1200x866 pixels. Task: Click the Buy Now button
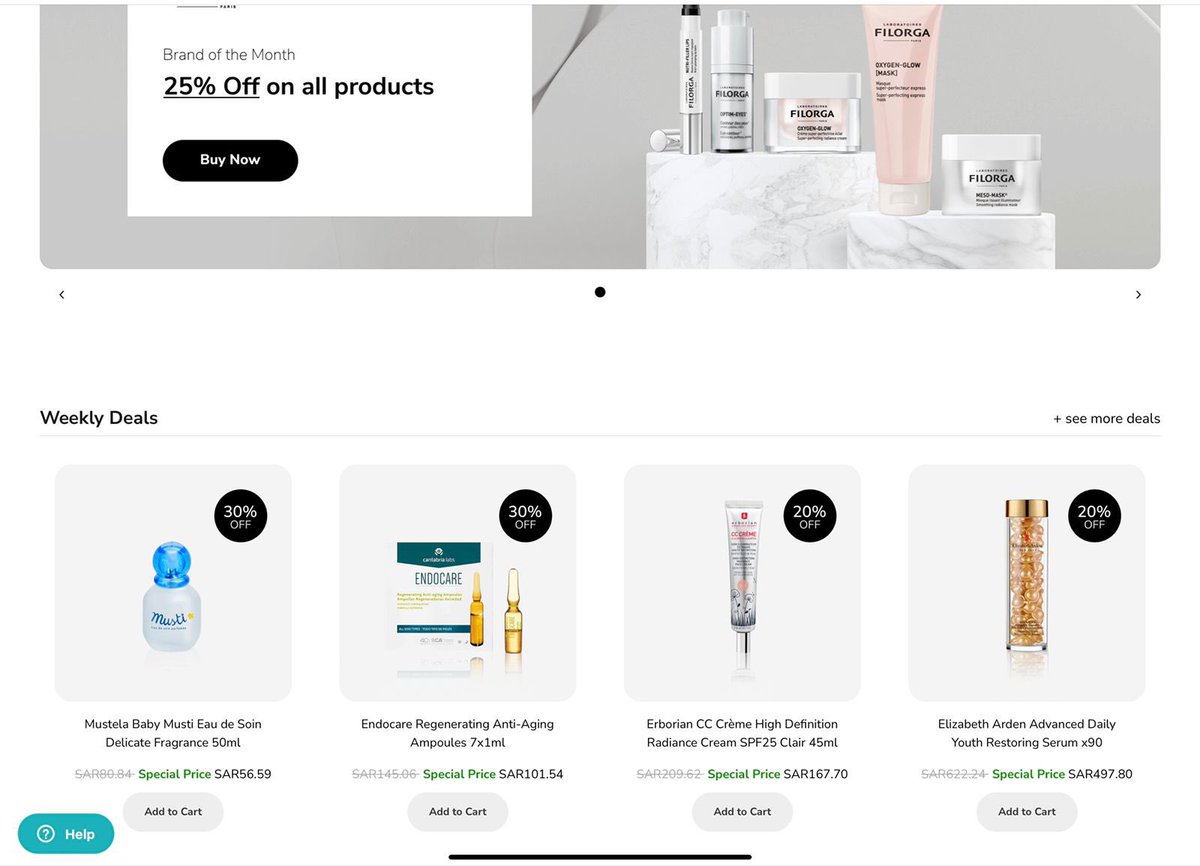point(230,160)
